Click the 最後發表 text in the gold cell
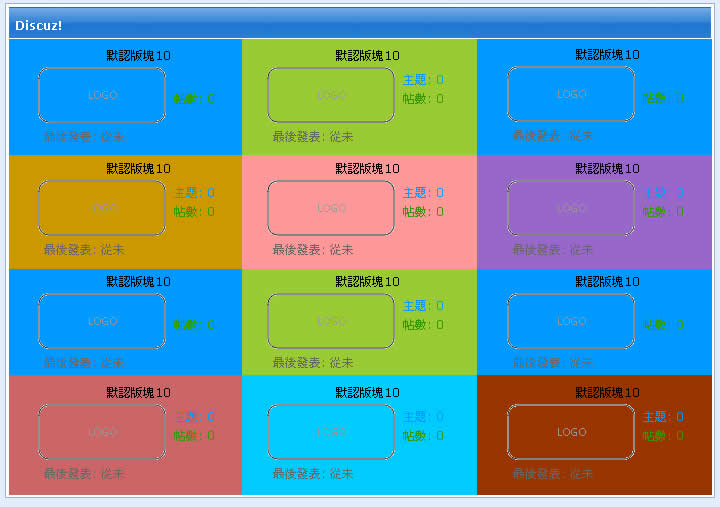Image resolution: width=720 pixels, height=507 pixels. pos(83,249)
